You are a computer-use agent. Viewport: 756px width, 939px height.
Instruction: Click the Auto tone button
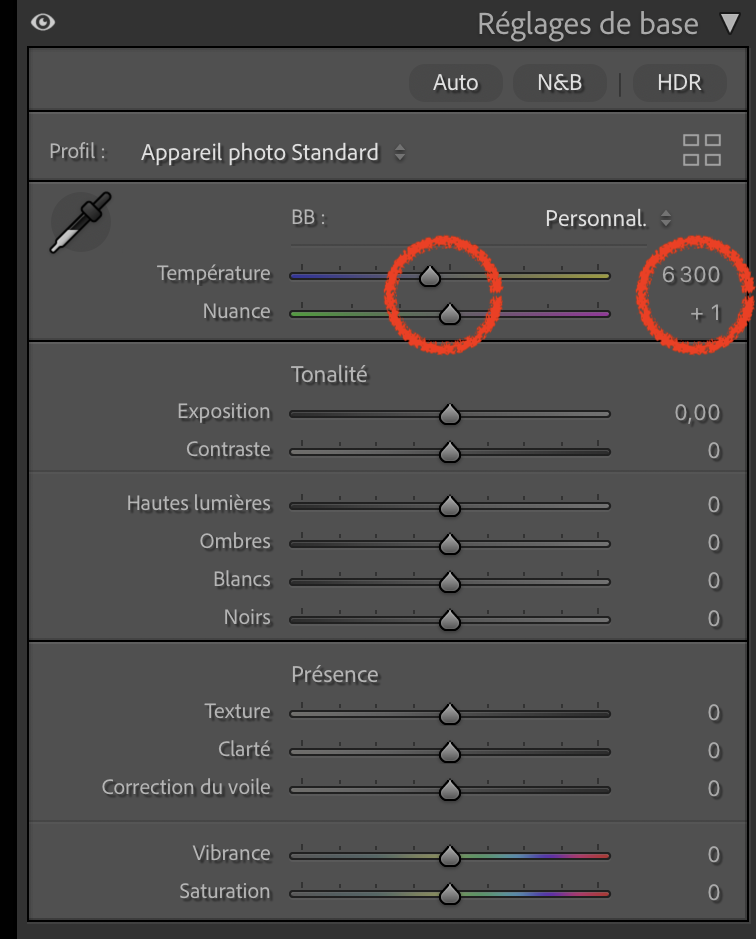[x=455, y=83]
